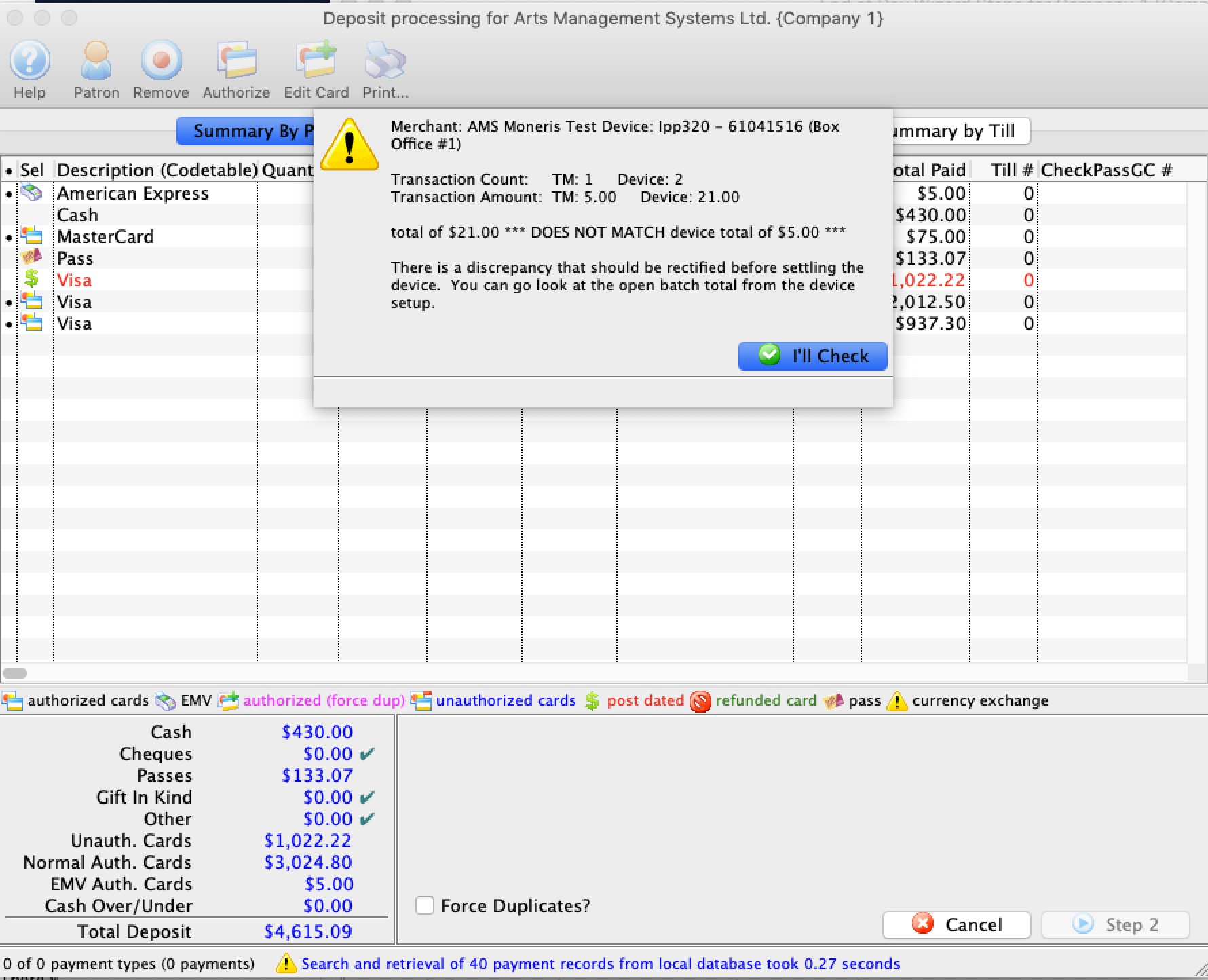1208x980 pixels.
Task: Click the currency exchange legend warning icon
Action: 897,700
